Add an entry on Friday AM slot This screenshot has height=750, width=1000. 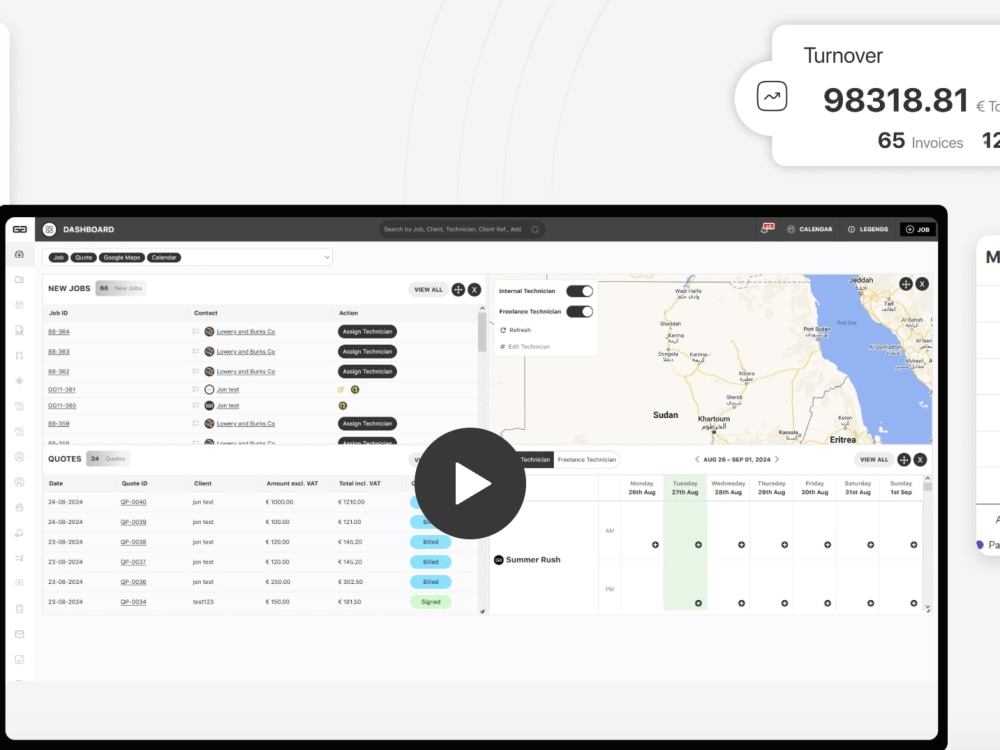(x=827, y=545)
